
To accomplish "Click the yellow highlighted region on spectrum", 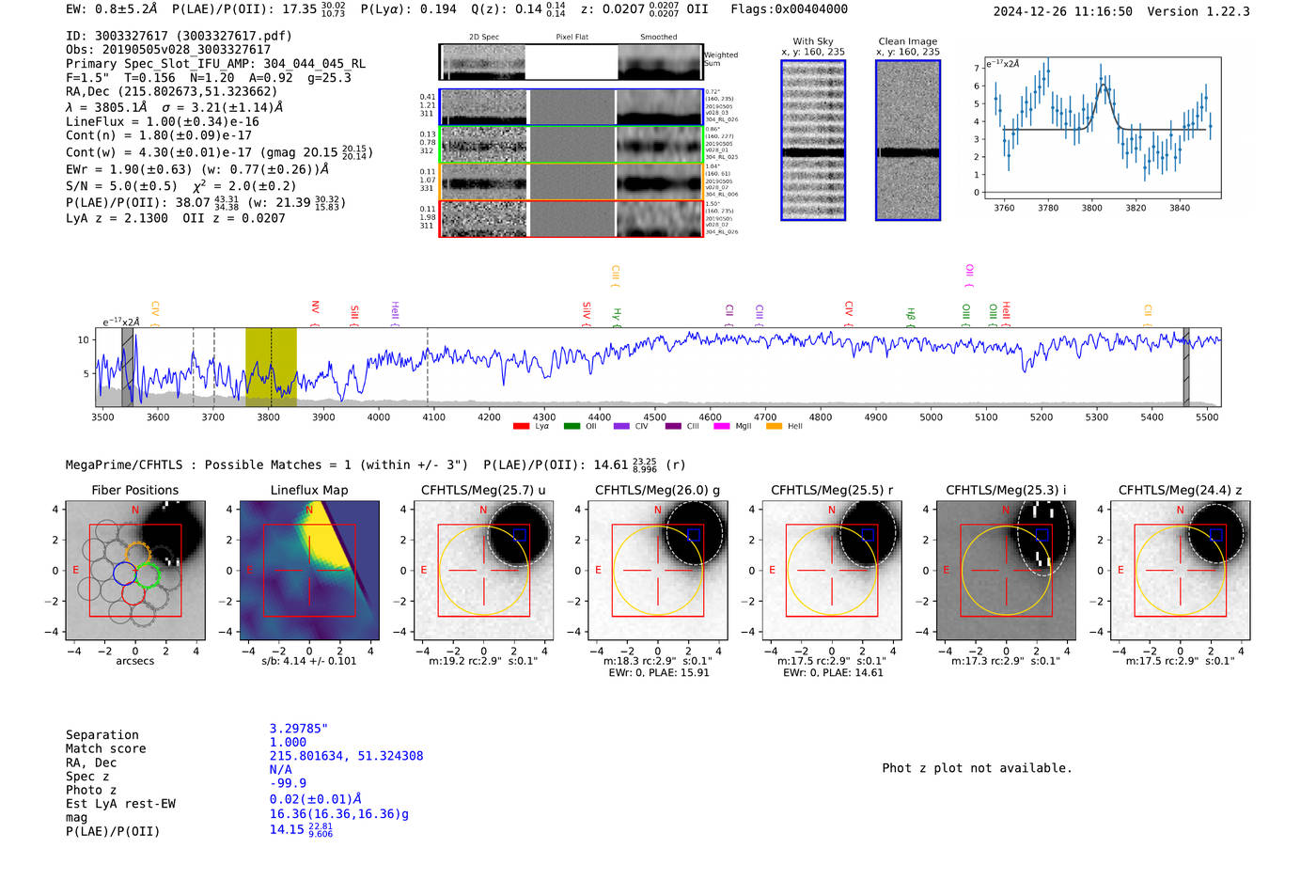I will pyautogui.click(x=271, y=367).
